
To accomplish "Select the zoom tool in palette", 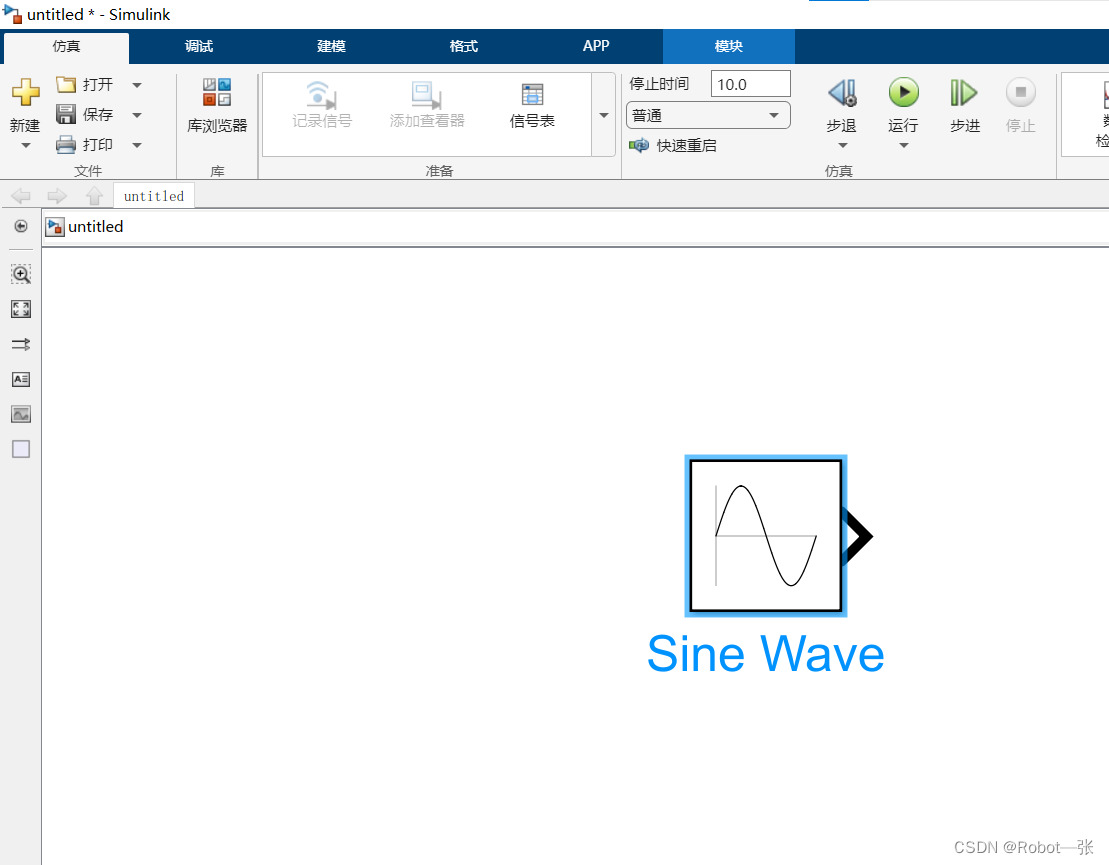I will [21, 274].
